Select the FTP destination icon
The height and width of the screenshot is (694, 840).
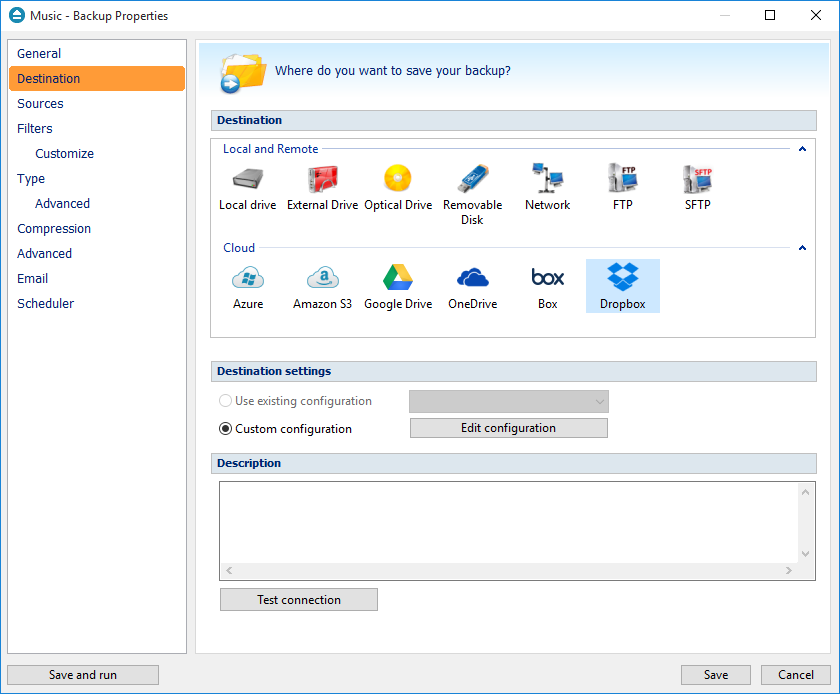[x=622, y=188]
